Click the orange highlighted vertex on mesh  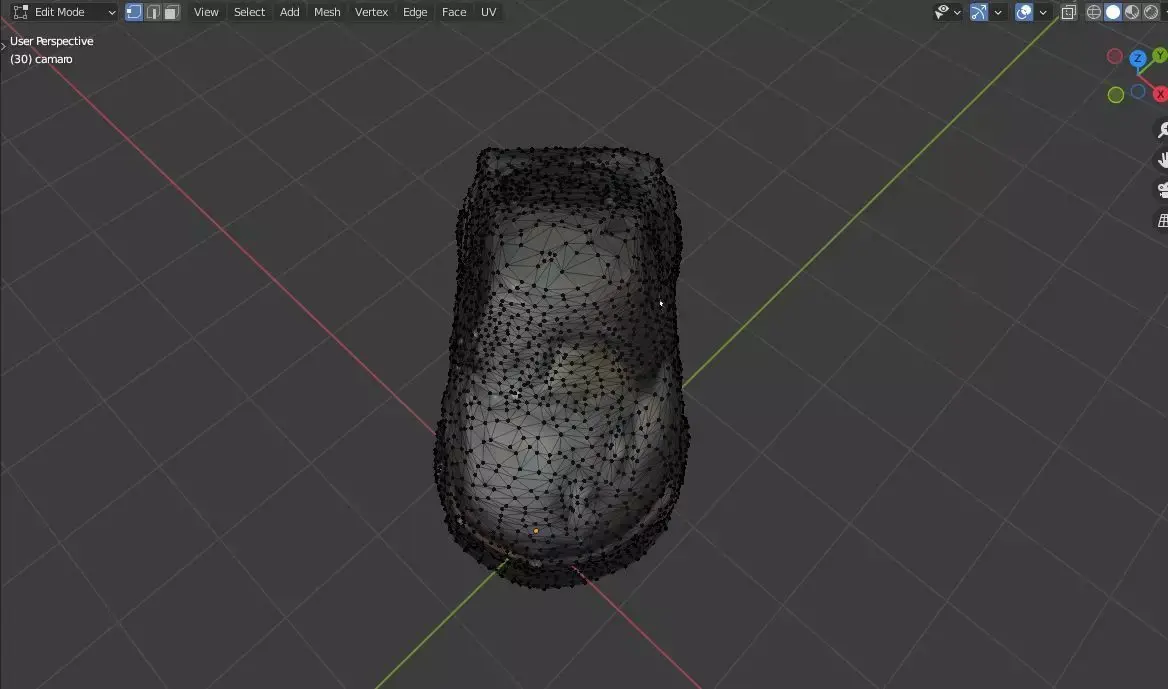tap(536, 531)
